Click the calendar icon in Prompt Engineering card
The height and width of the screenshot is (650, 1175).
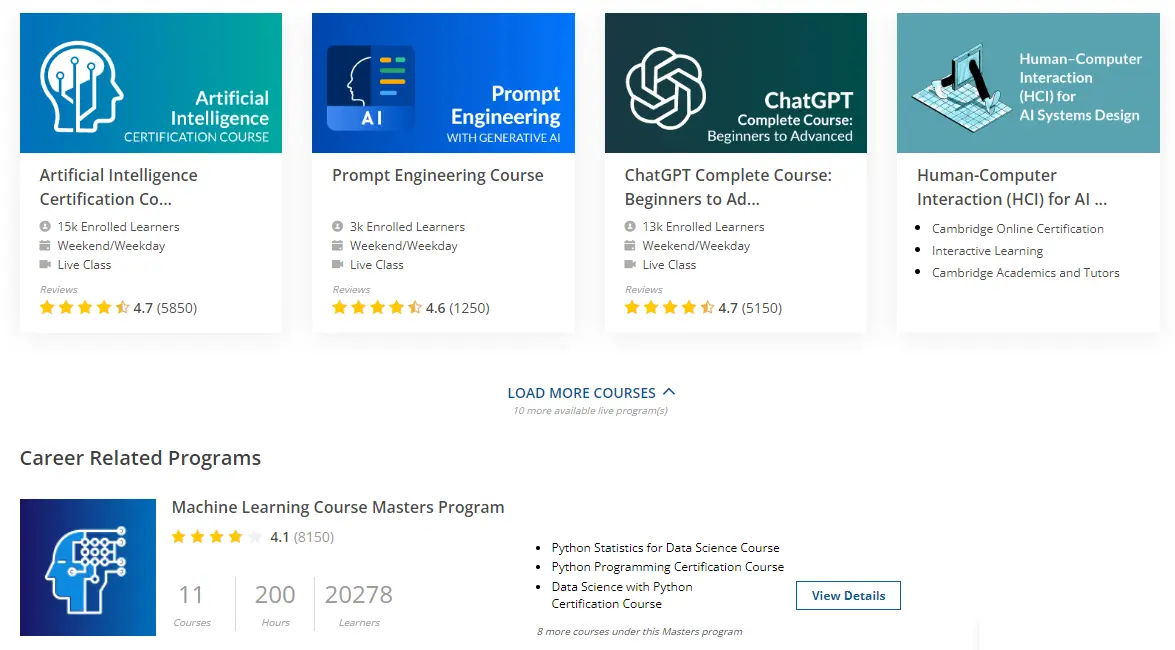(x=337, y=245)
